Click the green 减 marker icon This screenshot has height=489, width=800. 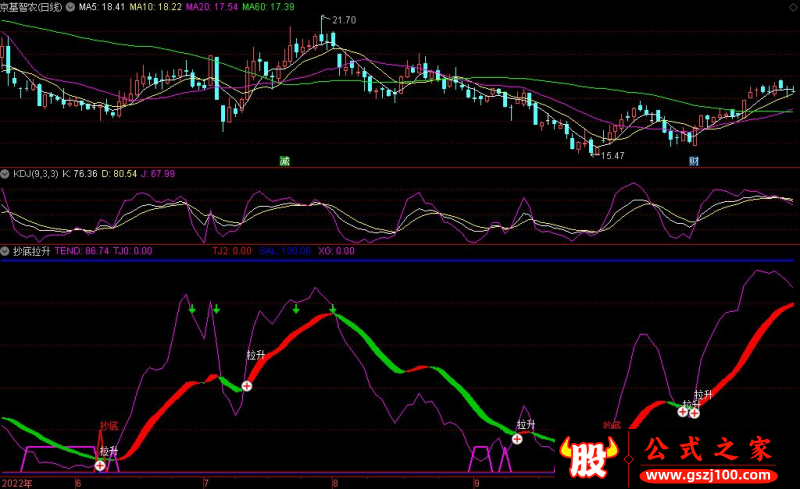pyautogui.click(x=285, y=161)
